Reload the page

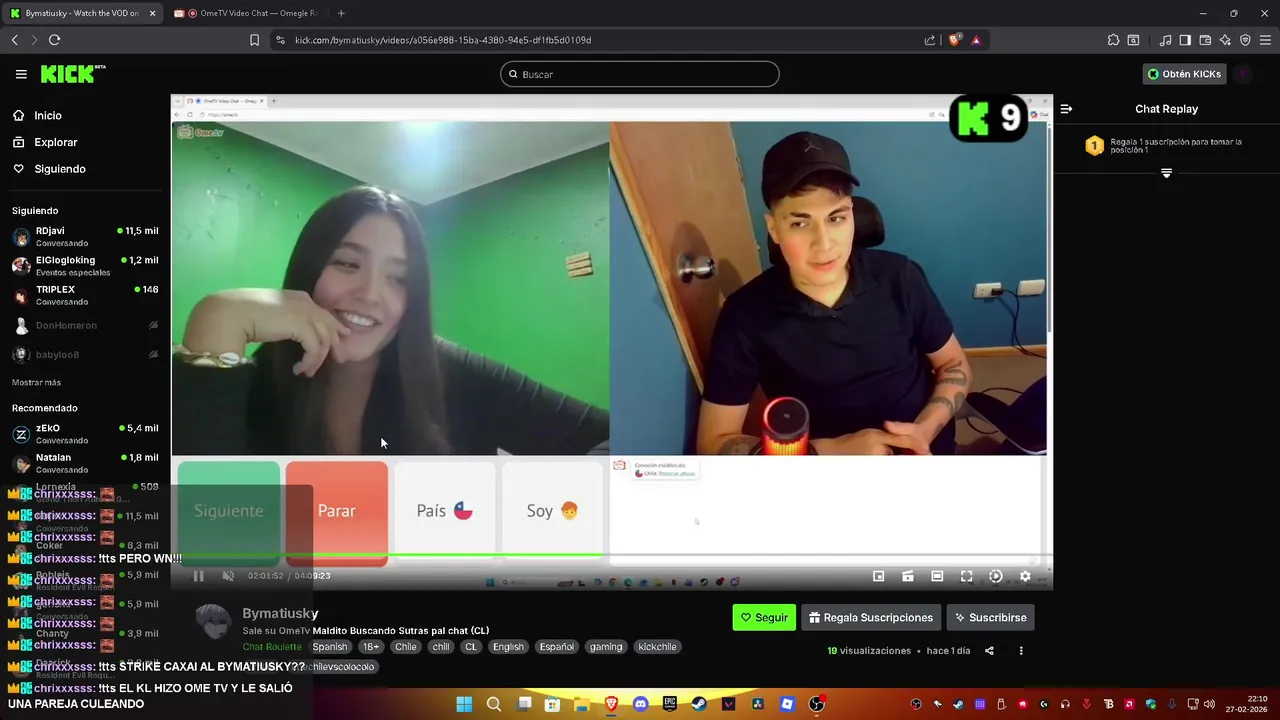[54, 40]
